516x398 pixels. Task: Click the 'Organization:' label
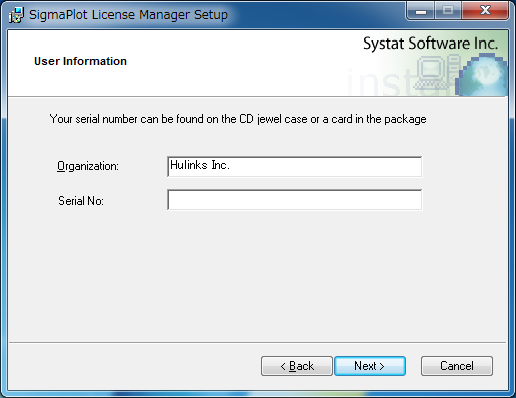88,166
